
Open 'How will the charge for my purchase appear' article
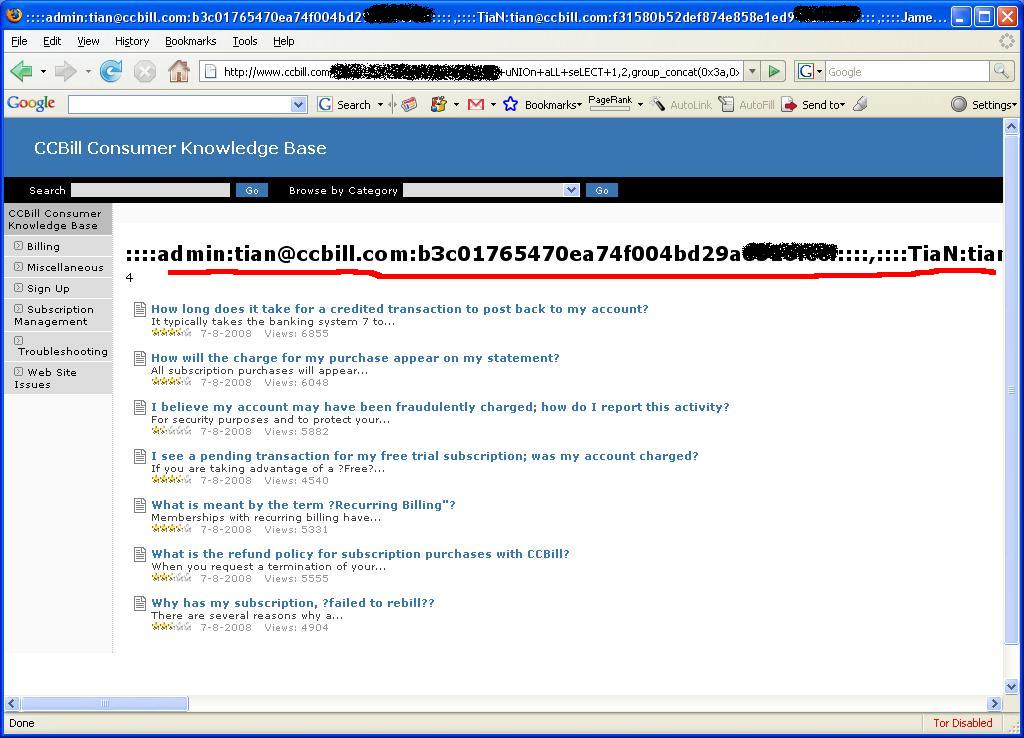coord(355,358)
